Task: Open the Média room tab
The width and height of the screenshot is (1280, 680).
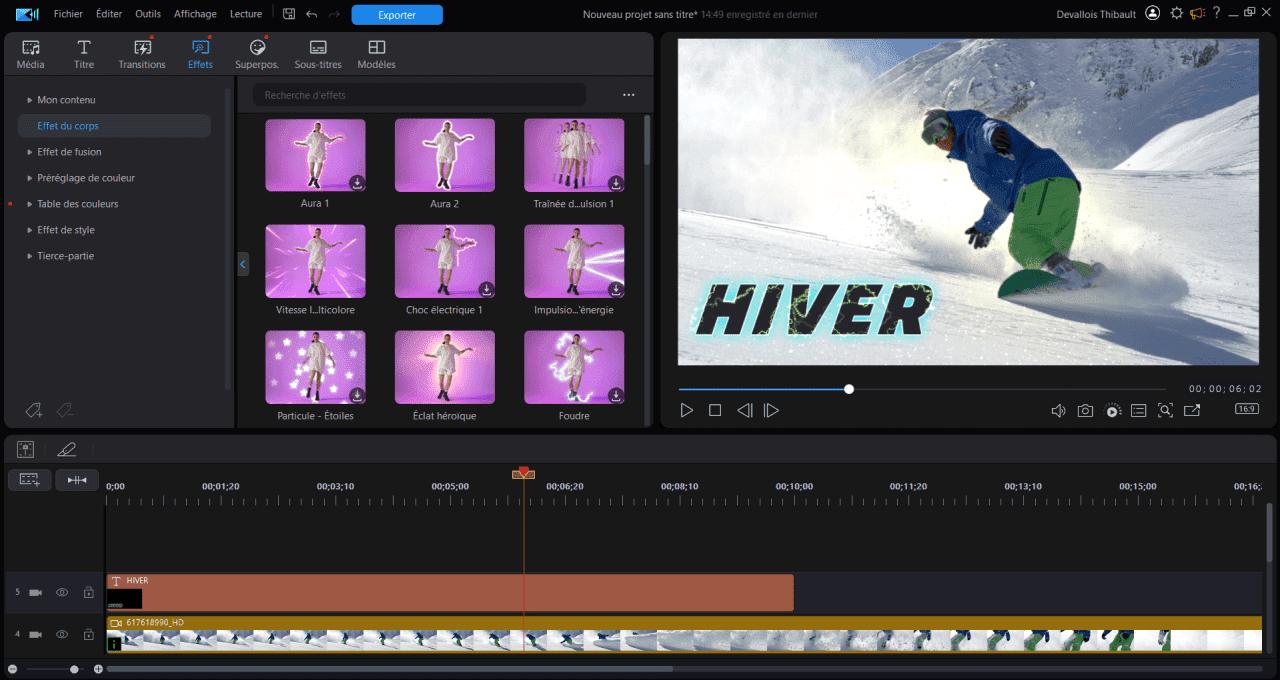Action: 31,54
